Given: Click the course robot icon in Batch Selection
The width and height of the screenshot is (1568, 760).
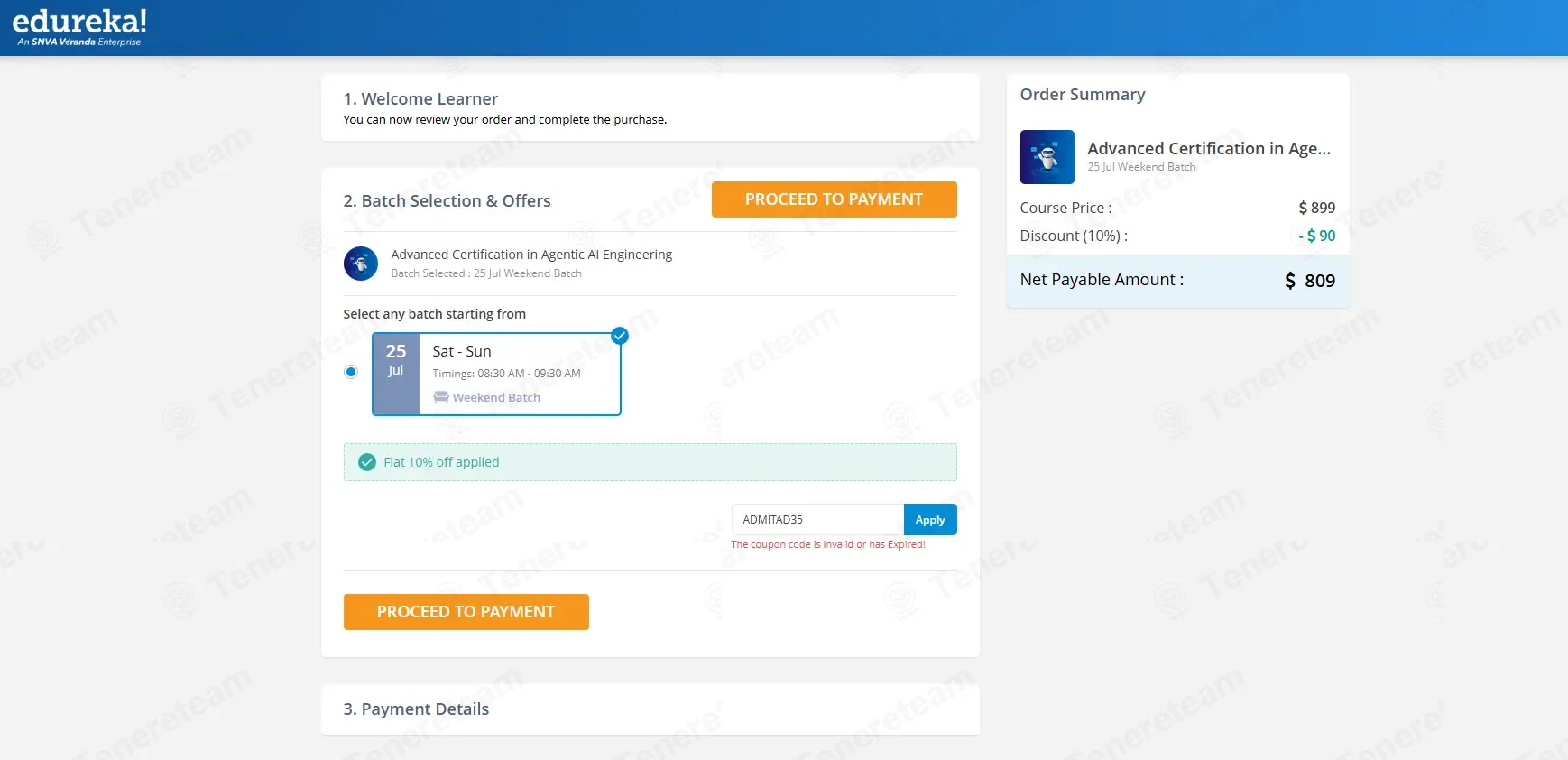Looking at the screenshot, I should point(361,264).
